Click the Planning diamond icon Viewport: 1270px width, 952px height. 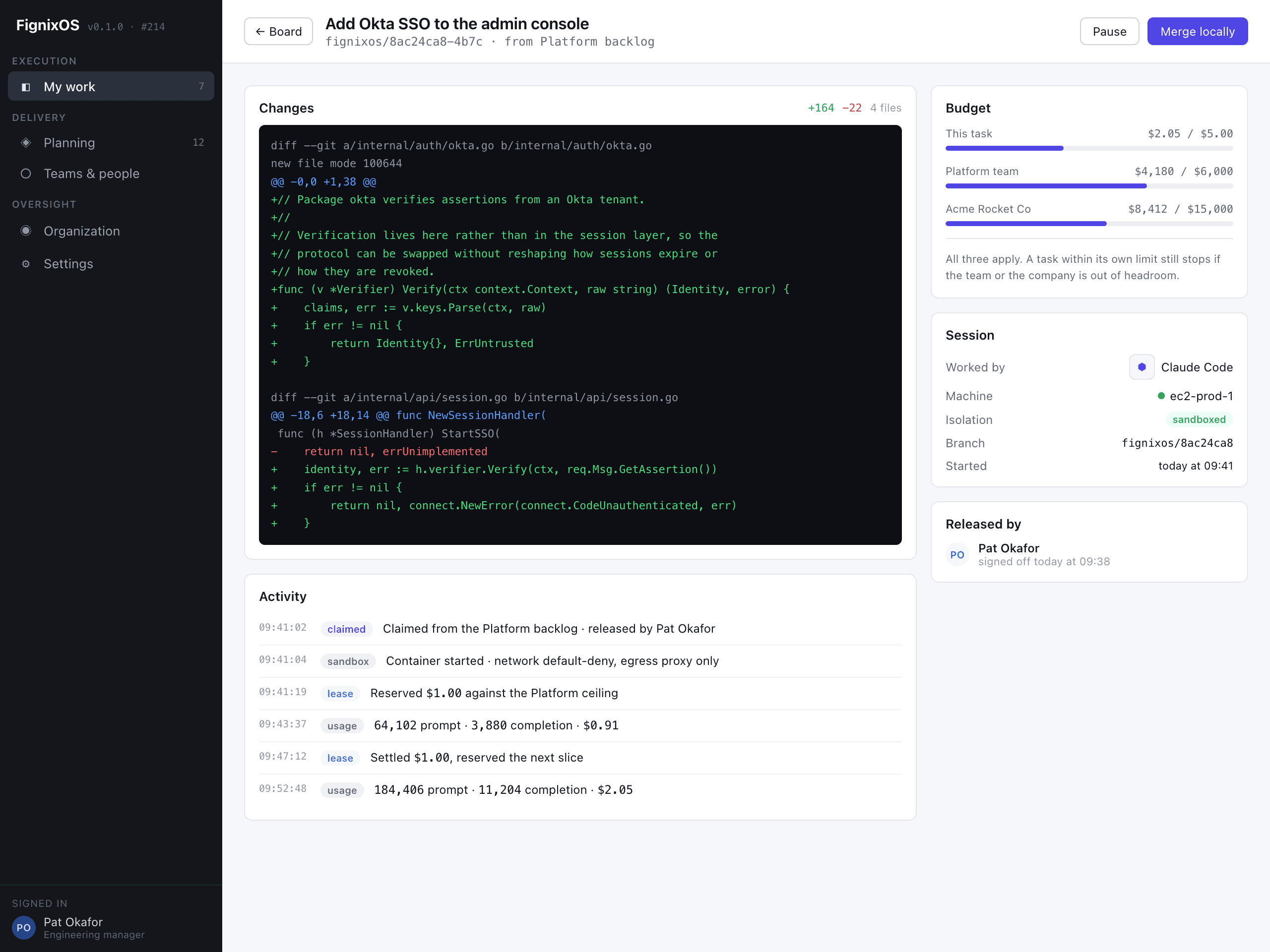(26, 142)
